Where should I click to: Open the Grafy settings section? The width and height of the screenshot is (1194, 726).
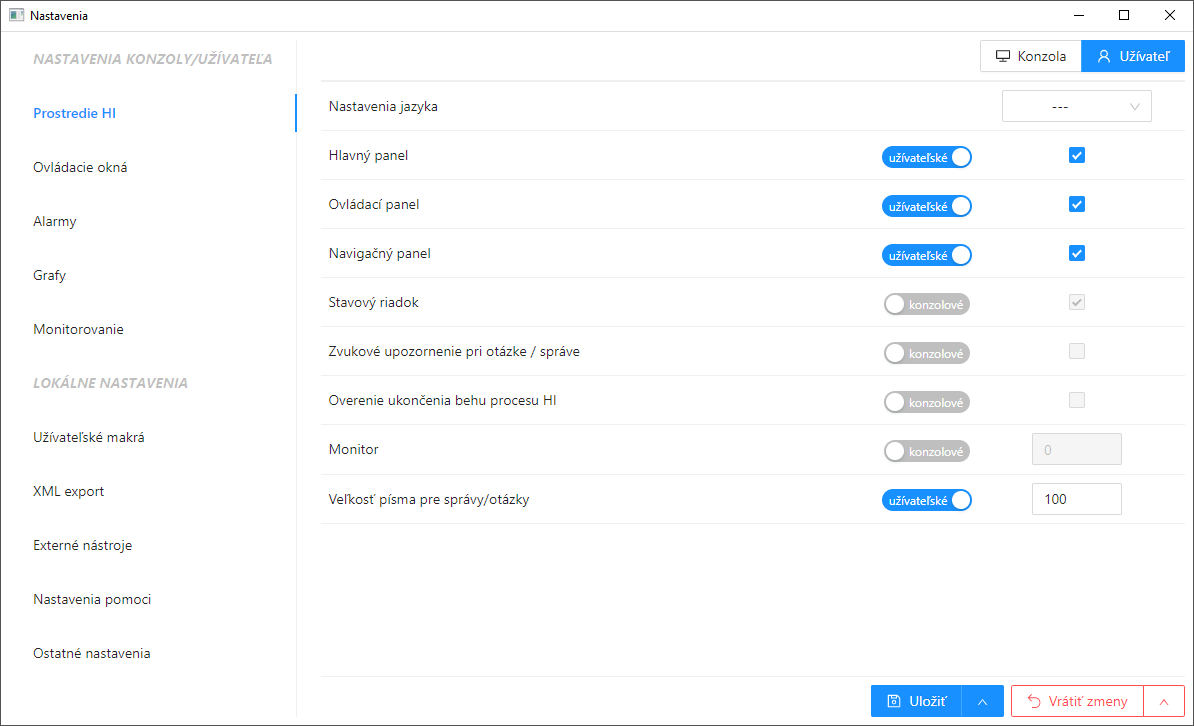coord(50,276)
